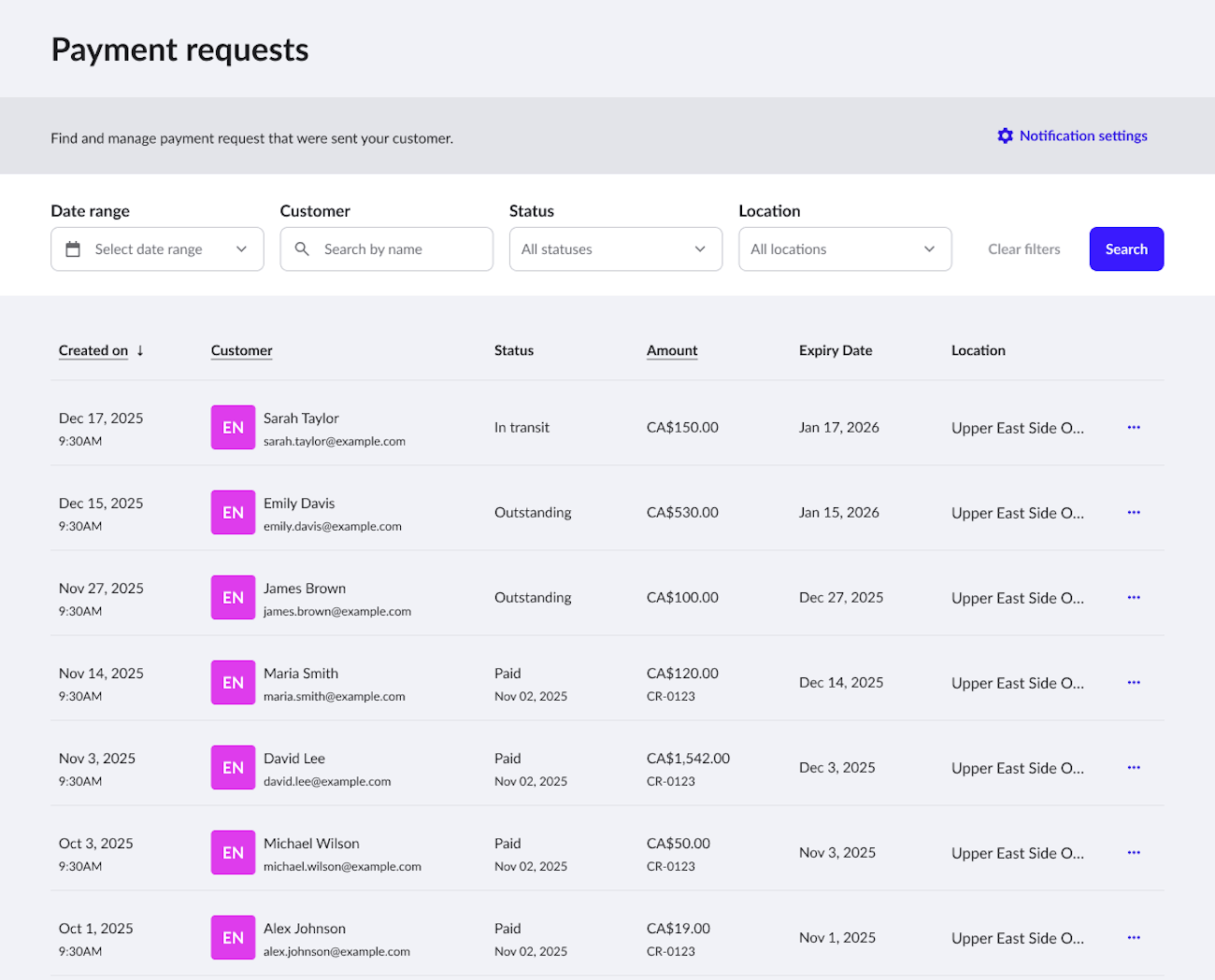Click the Location column header
Image resolution: width=1215 pixels, height=980 pixels.
pos(979,350)
